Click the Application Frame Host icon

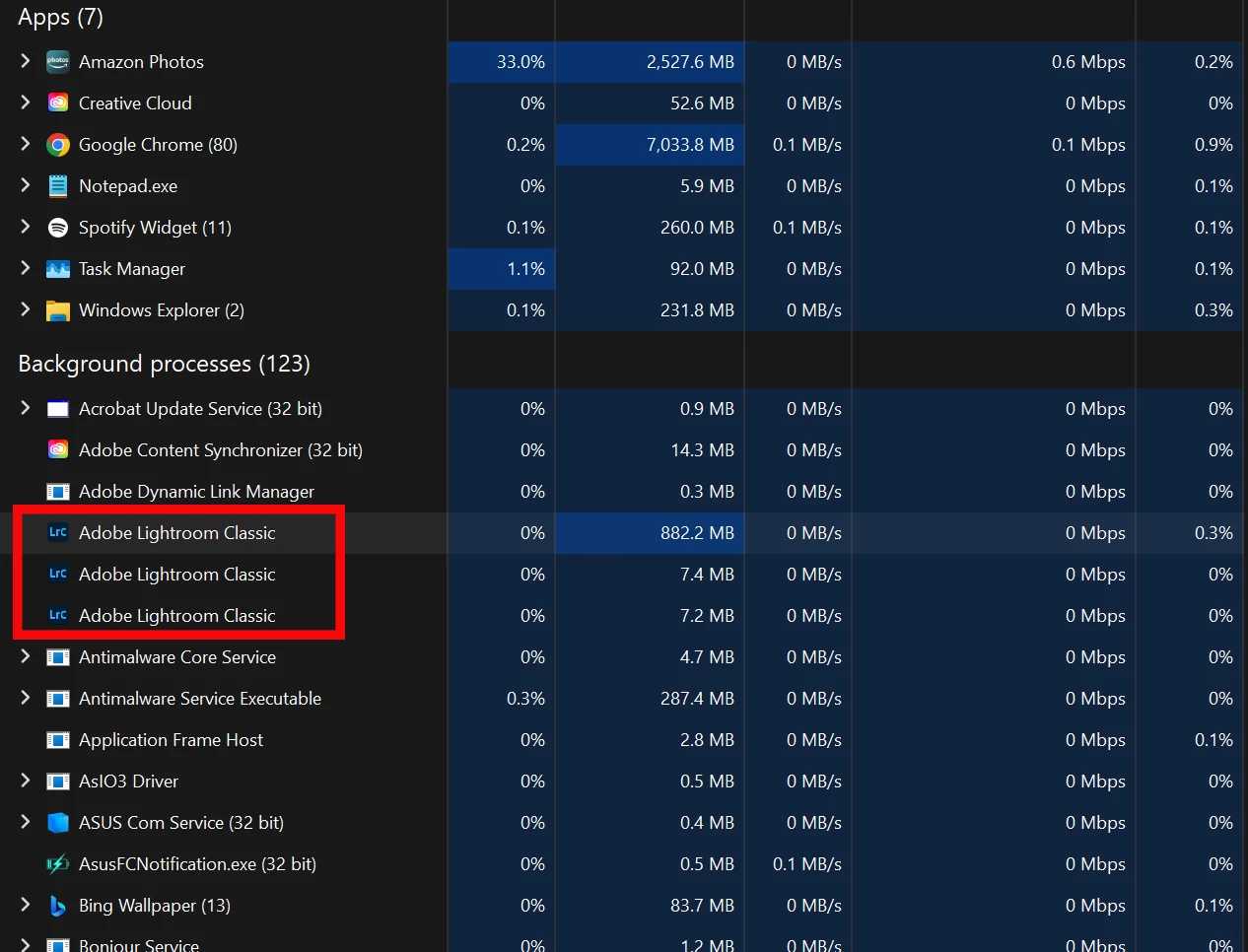(x=58, y=740)
